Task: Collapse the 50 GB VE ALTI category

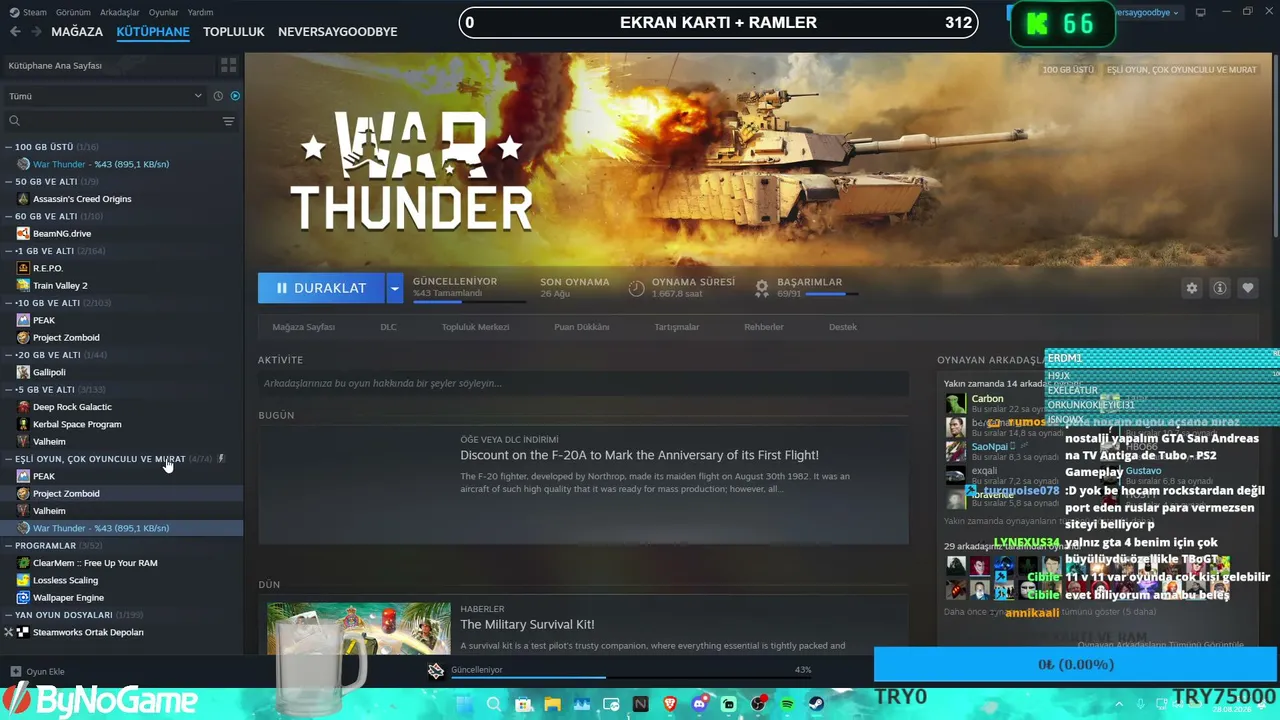Action: click(9, 181)
